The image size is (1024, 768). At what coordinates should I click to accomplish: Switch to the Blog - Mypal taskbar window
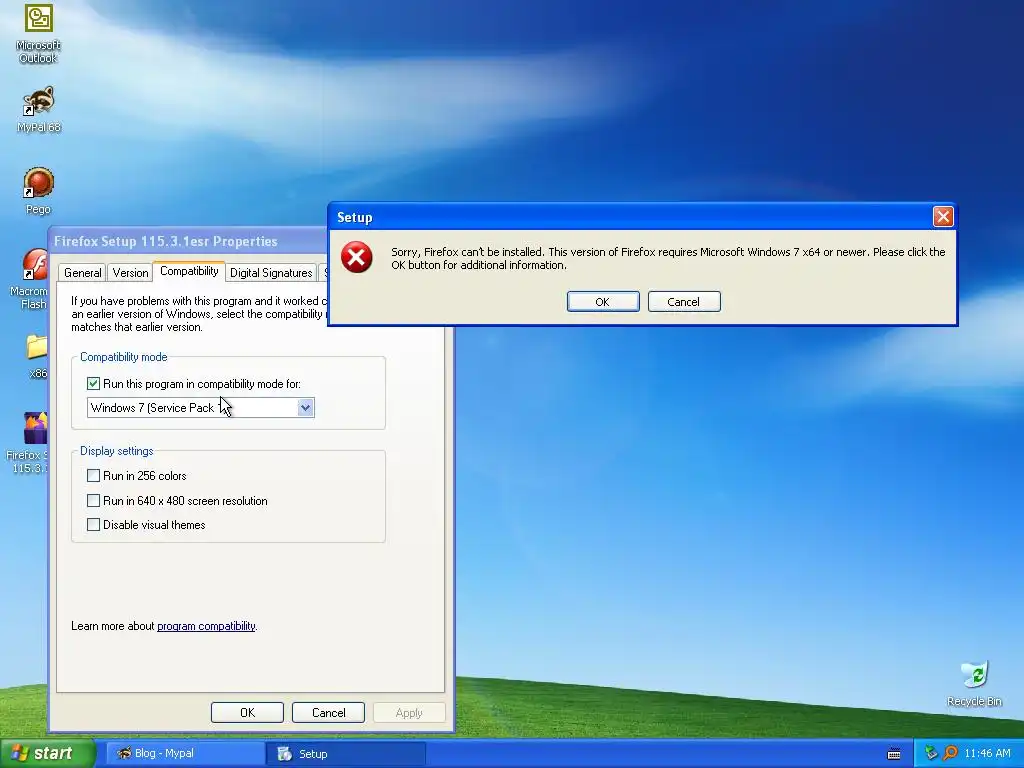185,753
